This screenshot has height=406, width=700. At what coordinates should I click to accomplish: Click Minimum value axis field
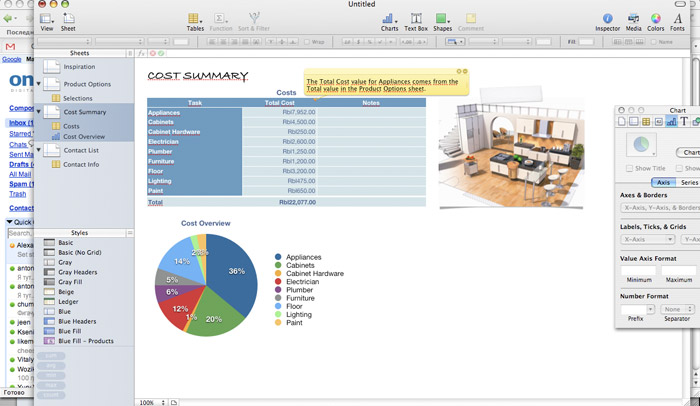tap(638, 270)
